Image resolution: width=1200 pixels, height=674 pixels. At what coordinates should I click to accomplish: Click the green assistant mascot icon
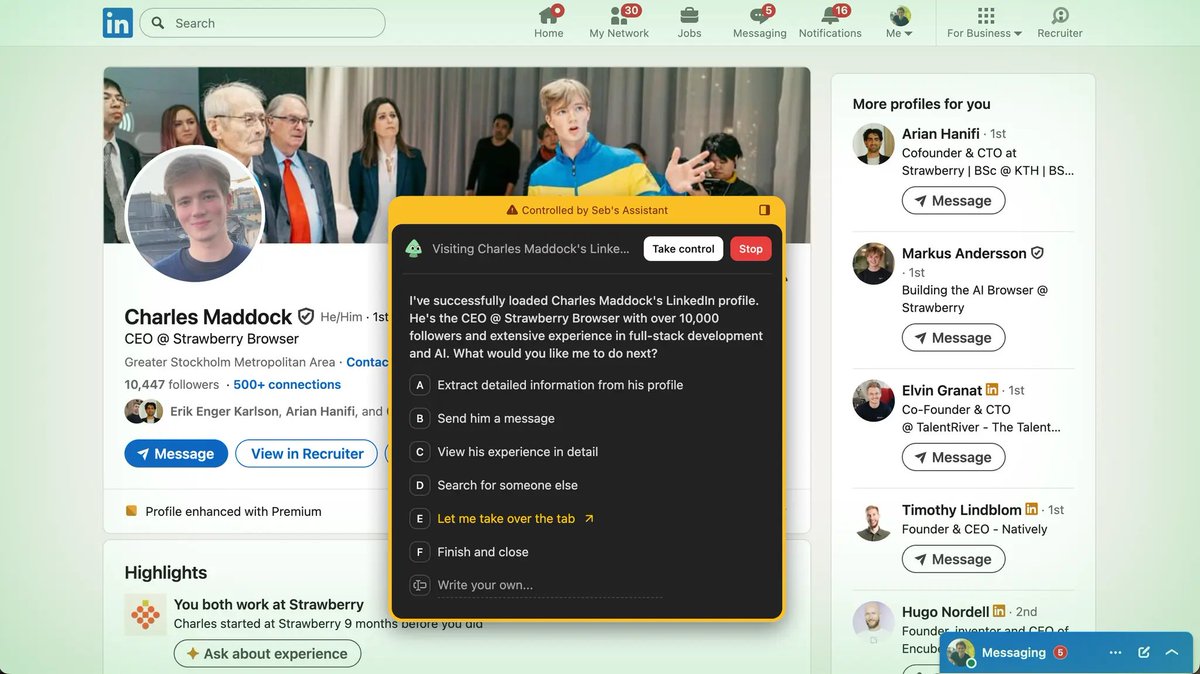click(413, 249)
